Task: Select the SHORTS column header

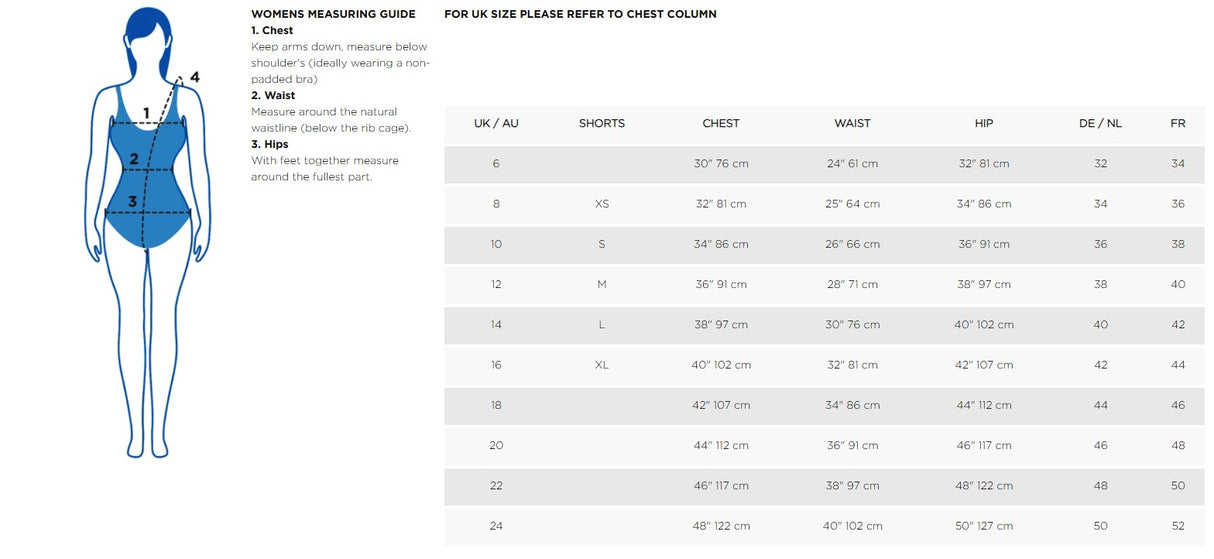Action: pos(601,123)
